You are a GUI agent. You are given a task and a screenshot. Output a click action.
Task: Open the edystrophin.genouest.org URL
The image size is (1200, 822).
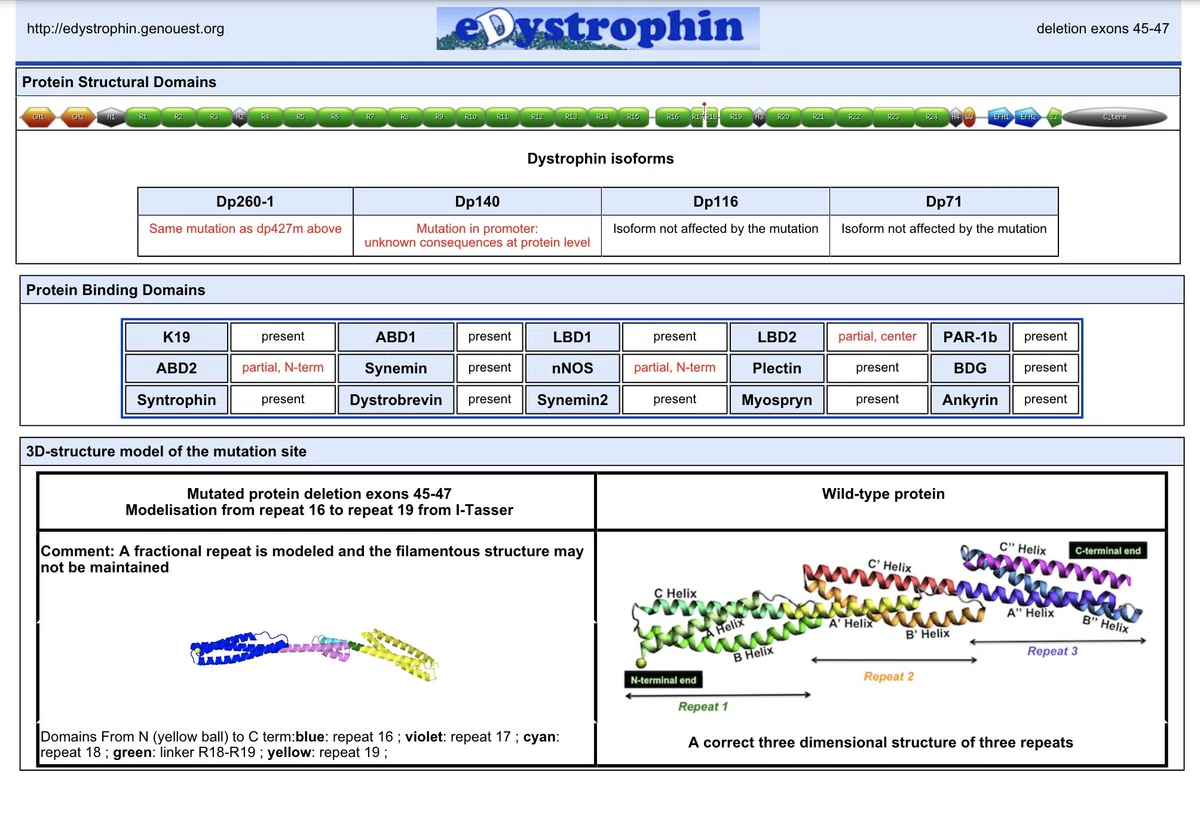[x=126, y=29]
